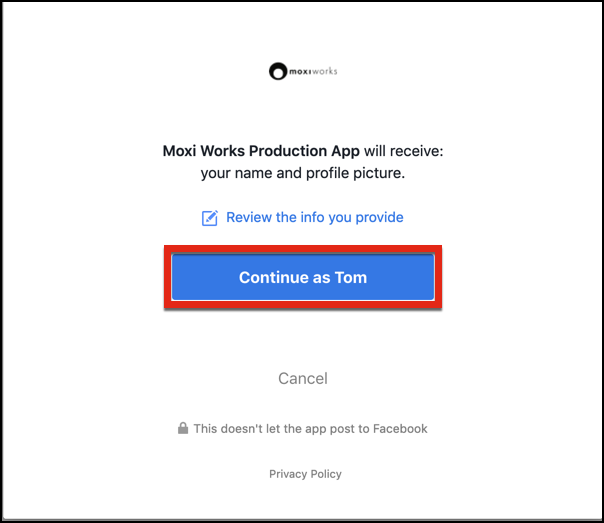The width and height of the screenshot is (604, 523).
Task: Edit the info shared with Moxi Works
Action: [x=314, y=217]
